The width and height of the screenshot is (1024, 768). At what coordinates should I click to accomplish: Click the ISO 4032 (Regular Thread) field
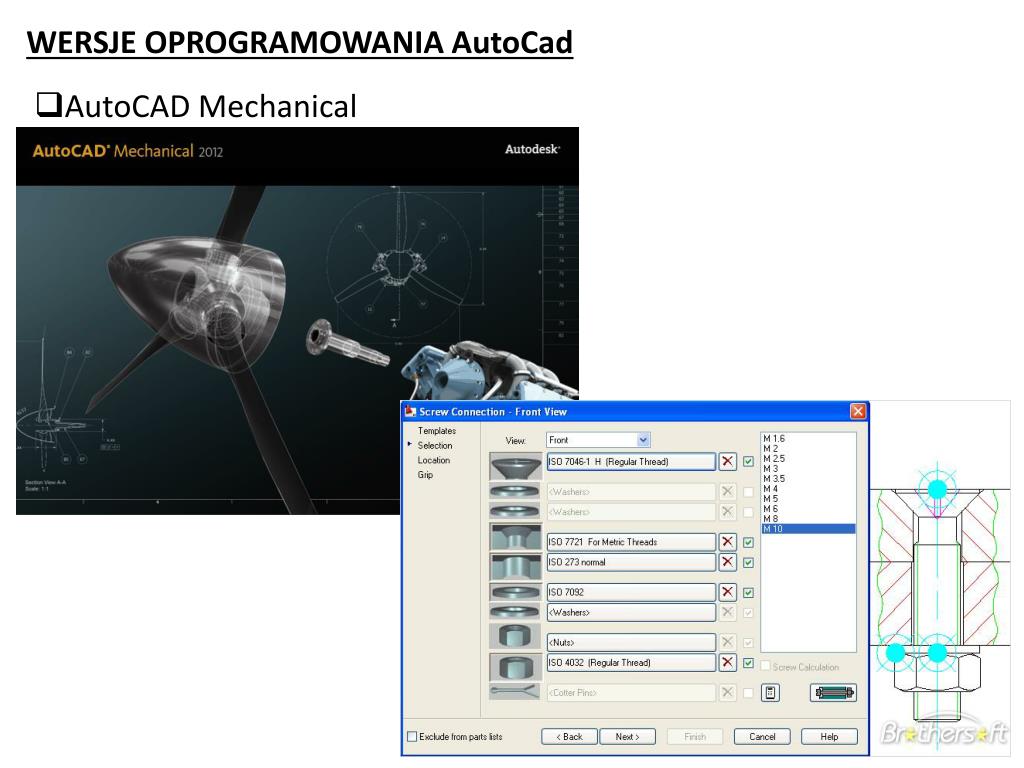tap(631, 662)
